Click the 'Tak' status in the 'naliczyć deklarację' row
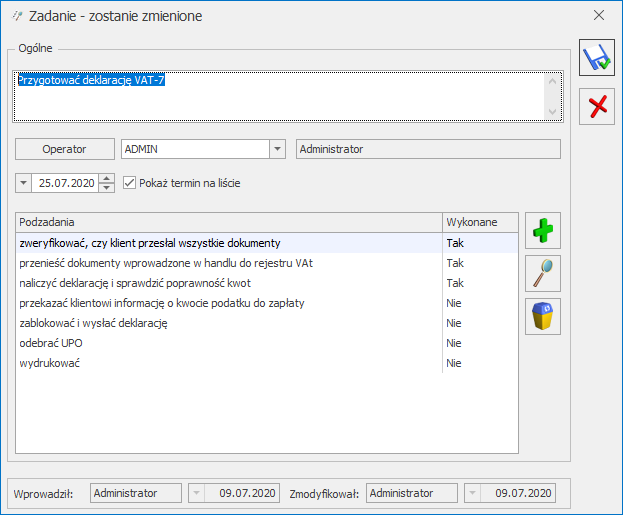623x515 pixels. point(455,283)
